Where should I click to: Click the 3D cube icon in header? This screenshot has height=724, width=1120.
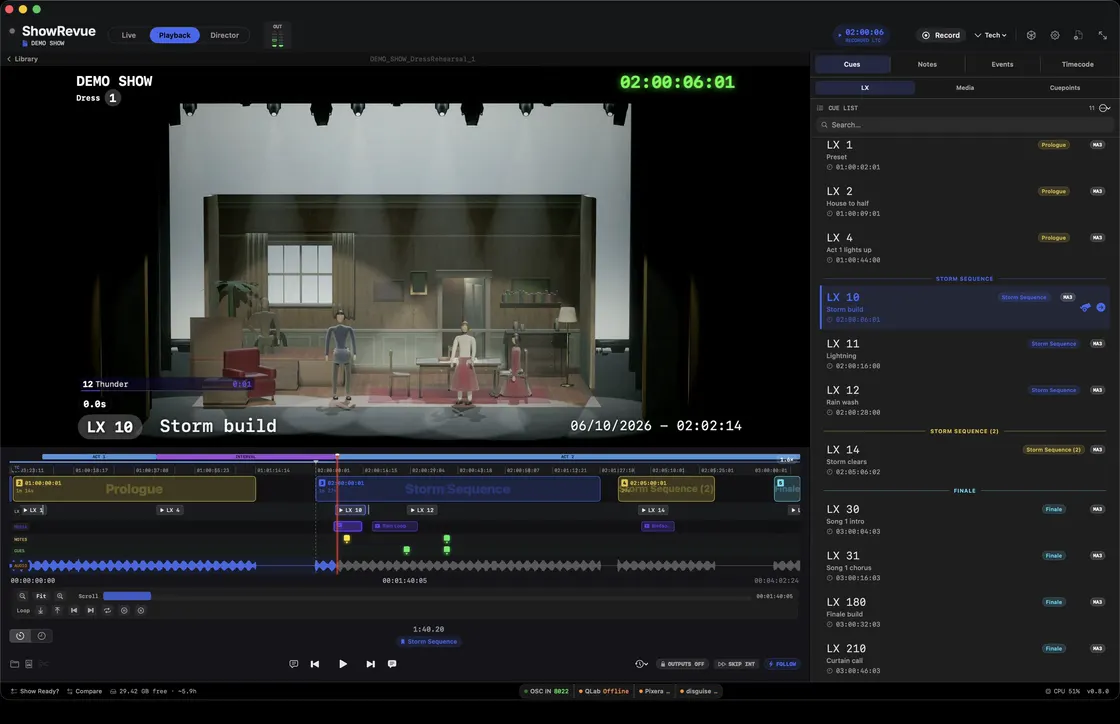(1031, 35)
